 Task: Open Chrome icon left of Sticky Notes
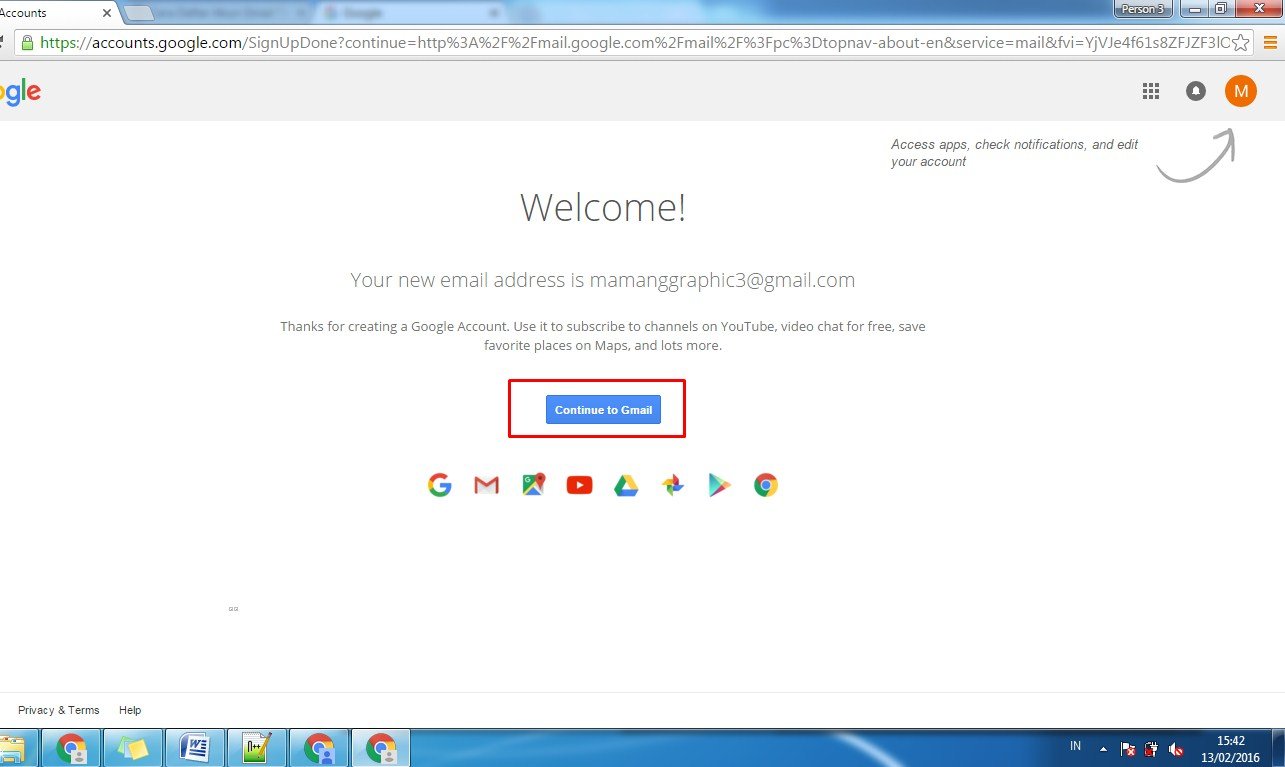click(71, 748)
